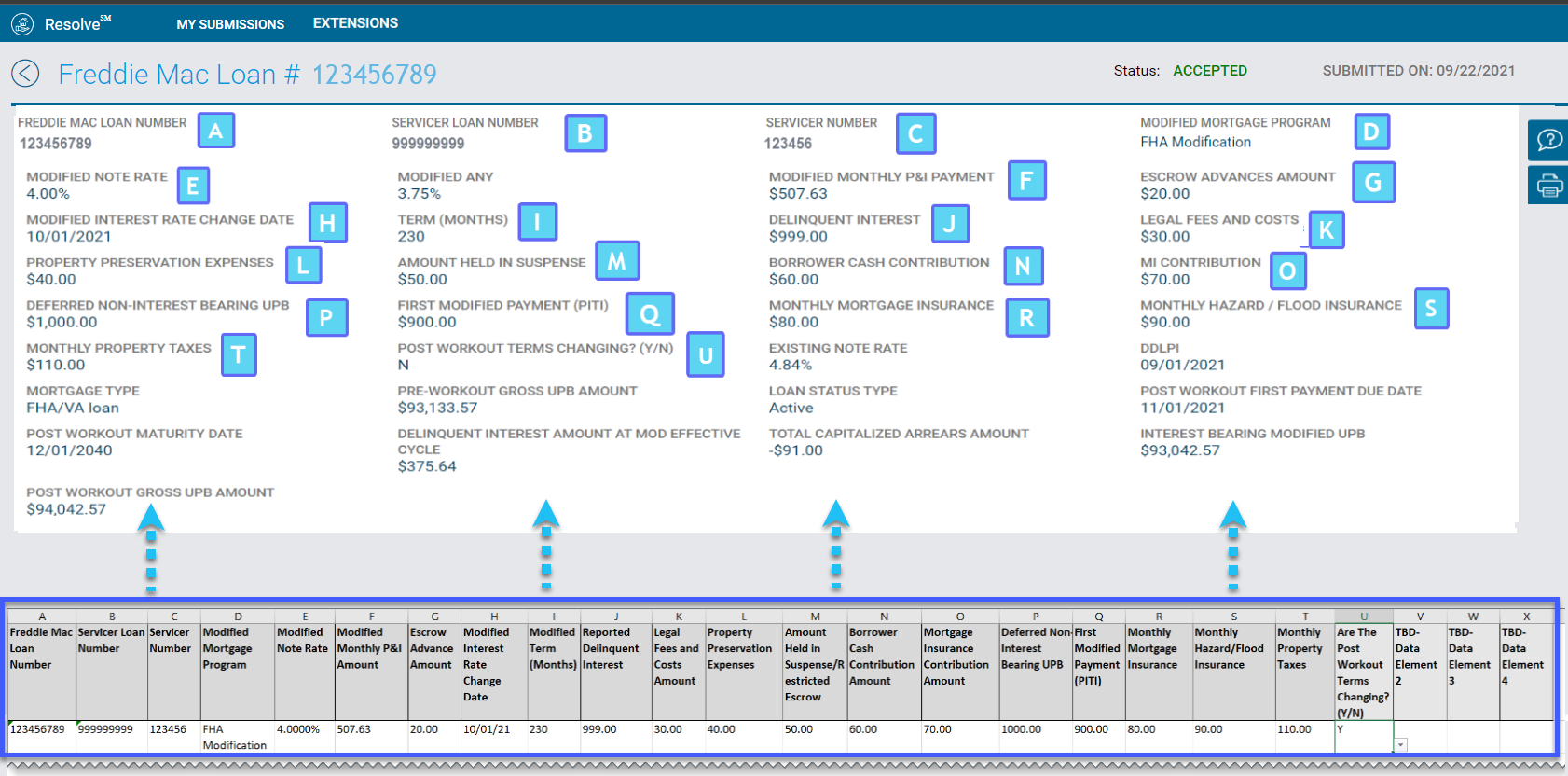The width and height of the screenshot is (1568, 776).
Task: Select the spreadsheet Reported Delinquent Interest header cell
Action: pos(616,672)
